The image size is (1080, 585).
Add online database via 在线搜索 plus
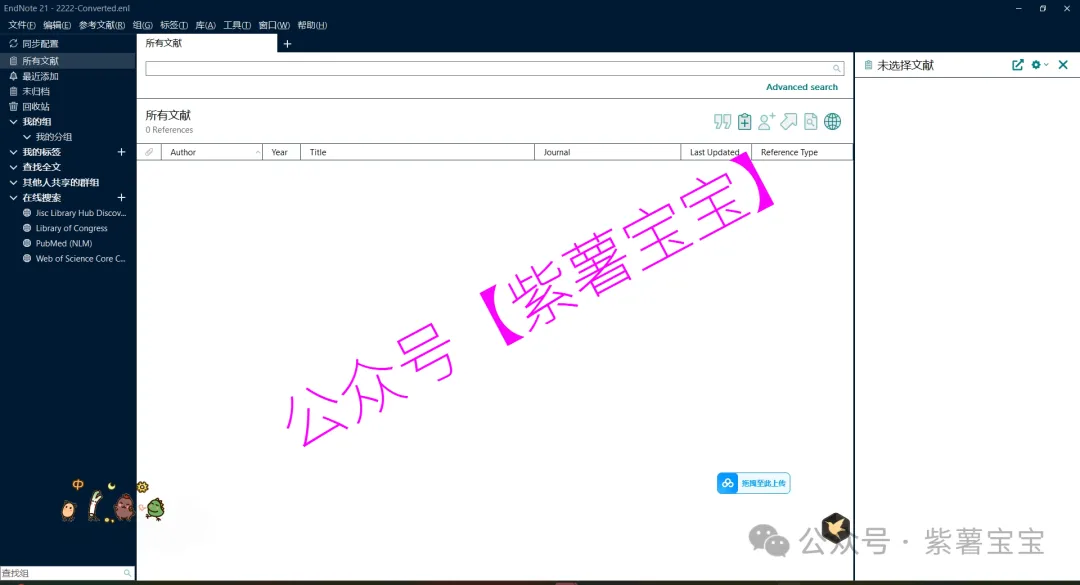(122, 198)
